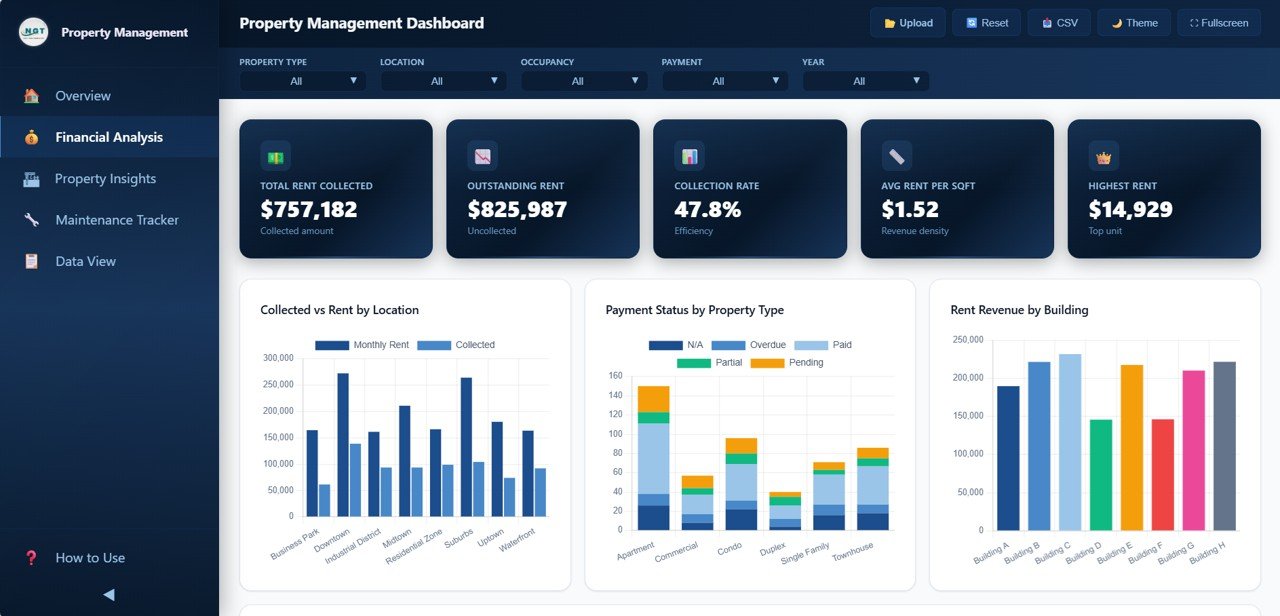Image resolution: width=1280 pixels, height=616 pixels.
Task: Click the Maintenance Tracker wrench icon
Action: 31,219
